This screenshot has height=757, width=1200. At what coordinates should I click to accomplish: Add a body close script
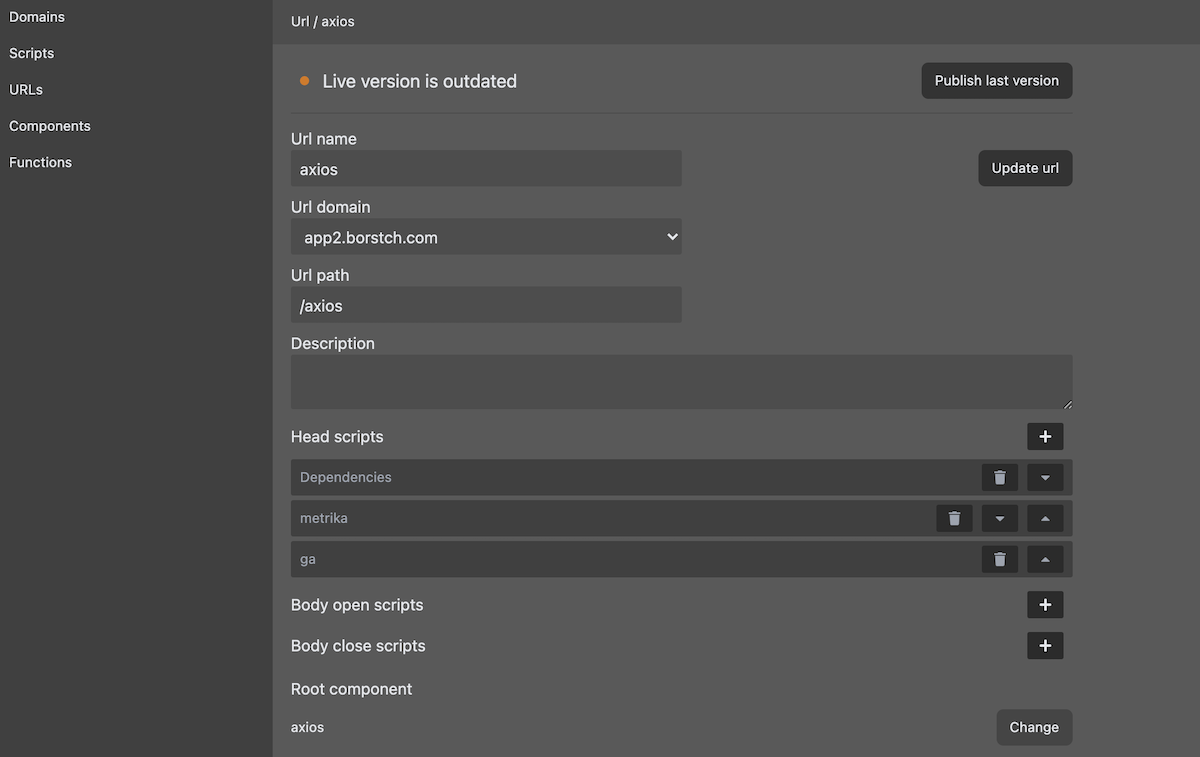[1045, 646]
